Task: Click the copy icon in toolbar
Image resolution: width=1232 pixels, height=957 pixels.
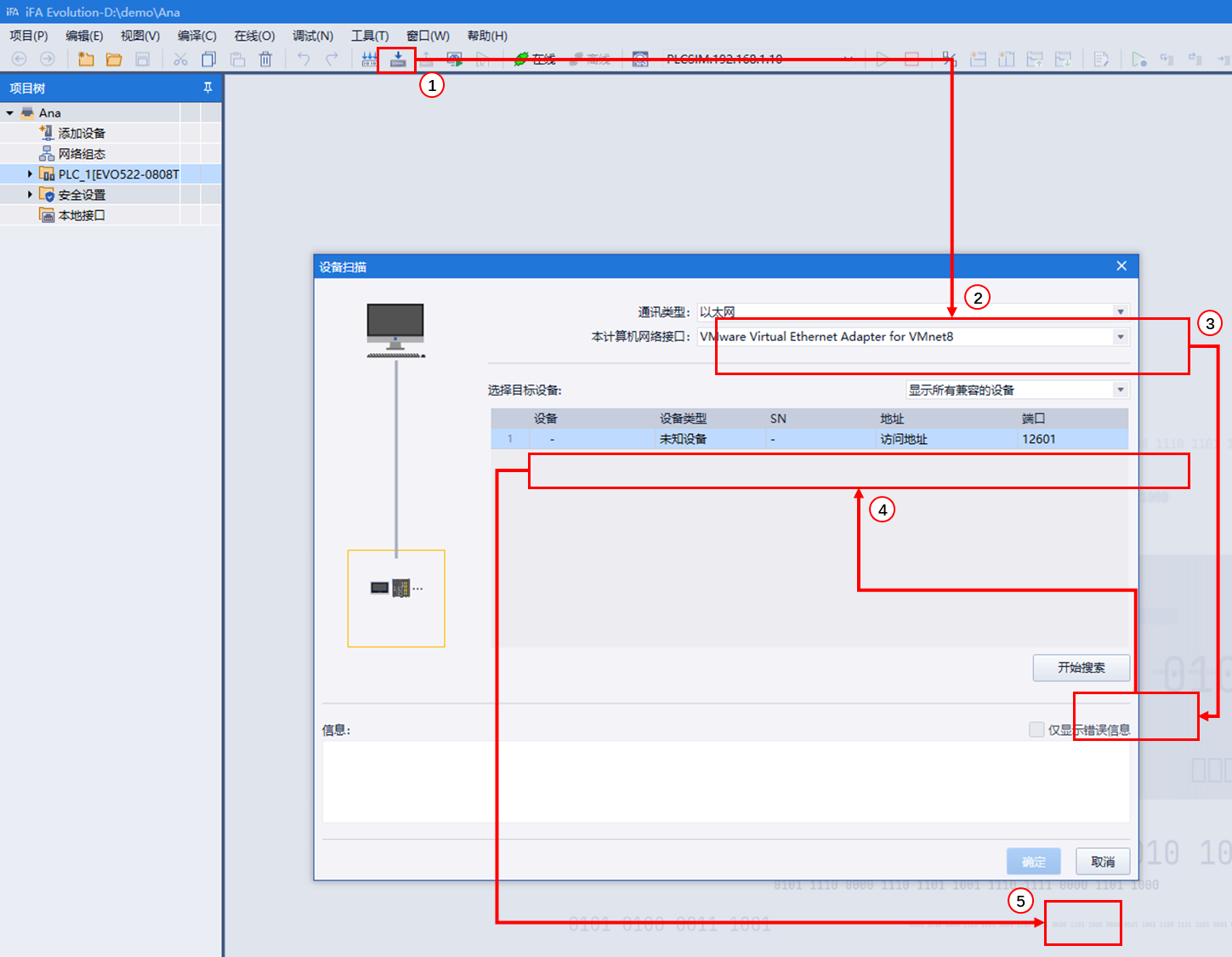Action: point(208,60)
